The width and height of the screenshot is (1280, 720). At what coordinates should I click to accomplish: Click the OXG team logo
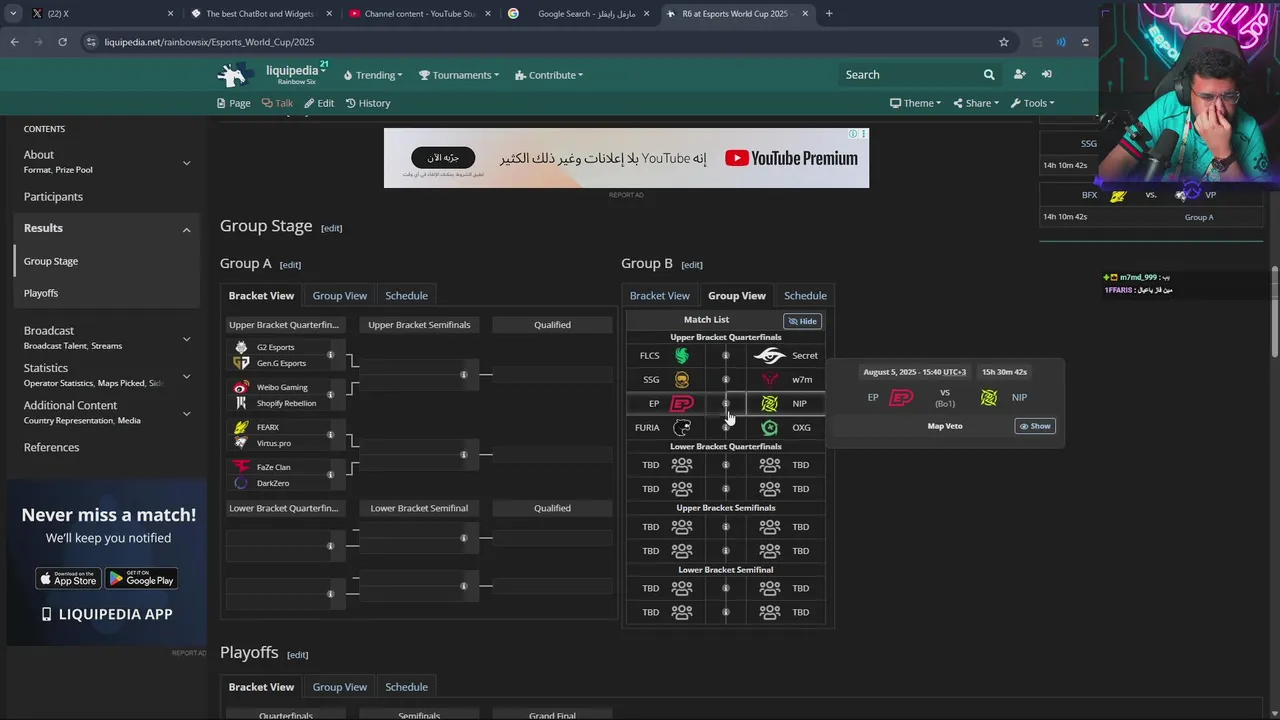coord(769,427)
